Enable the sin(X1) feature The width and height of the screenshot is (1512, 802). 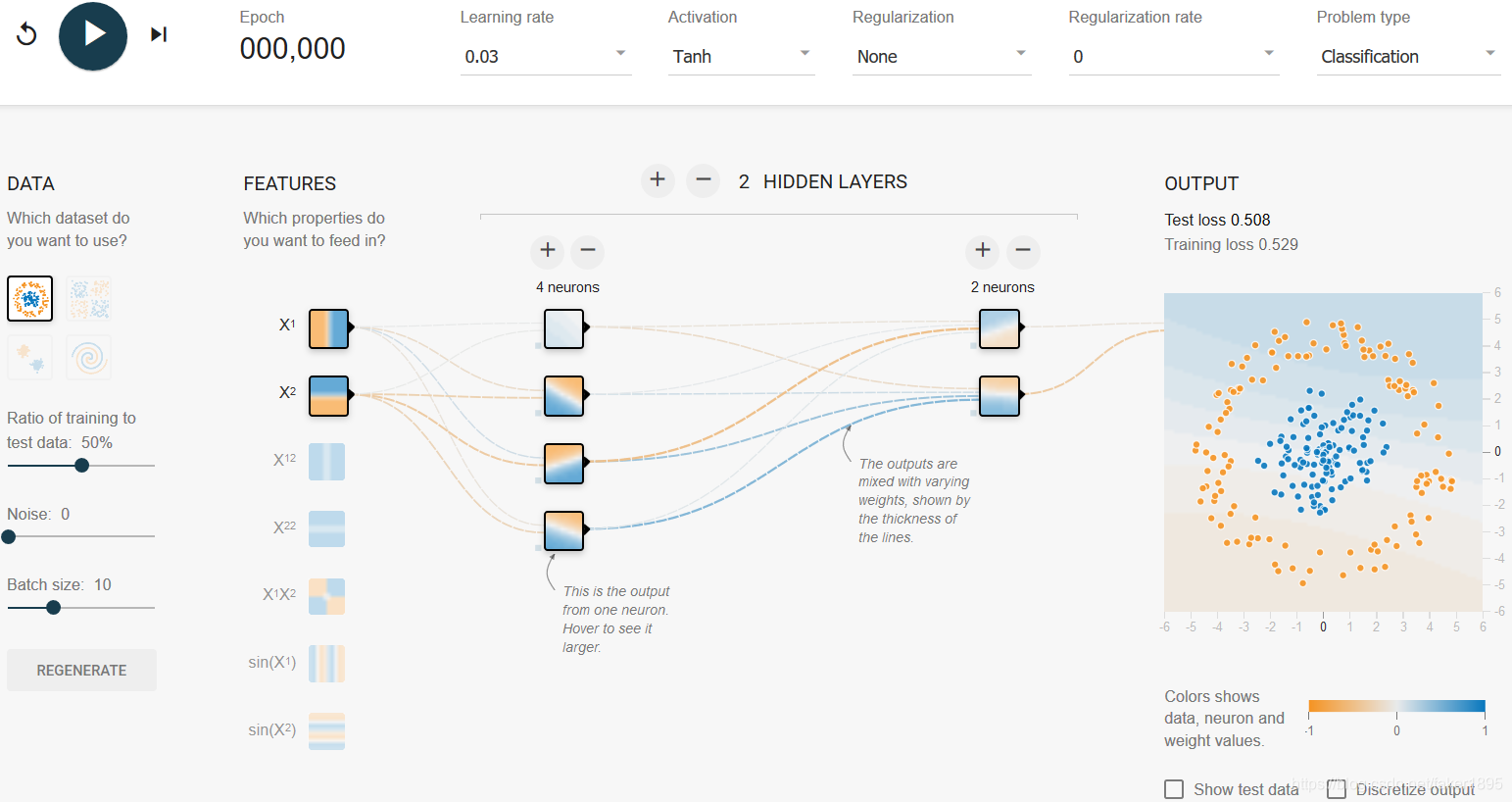[327, 664]
